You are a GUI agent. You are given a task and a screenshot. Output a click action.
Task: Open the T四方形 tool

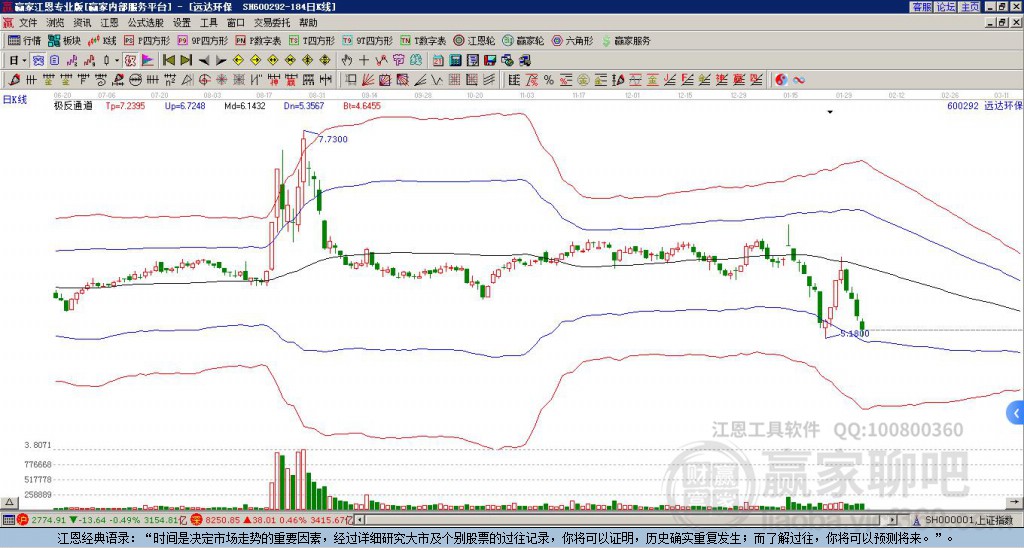[x=312, y=40]
